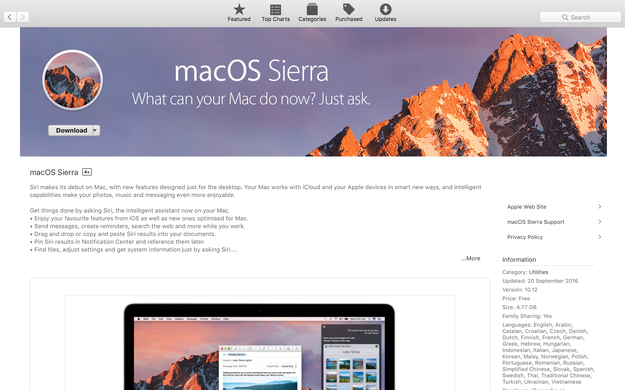This screenshot has width=625, height=390.
Task: Click the macOS Sierra app title text
Action: pos(54,172)
